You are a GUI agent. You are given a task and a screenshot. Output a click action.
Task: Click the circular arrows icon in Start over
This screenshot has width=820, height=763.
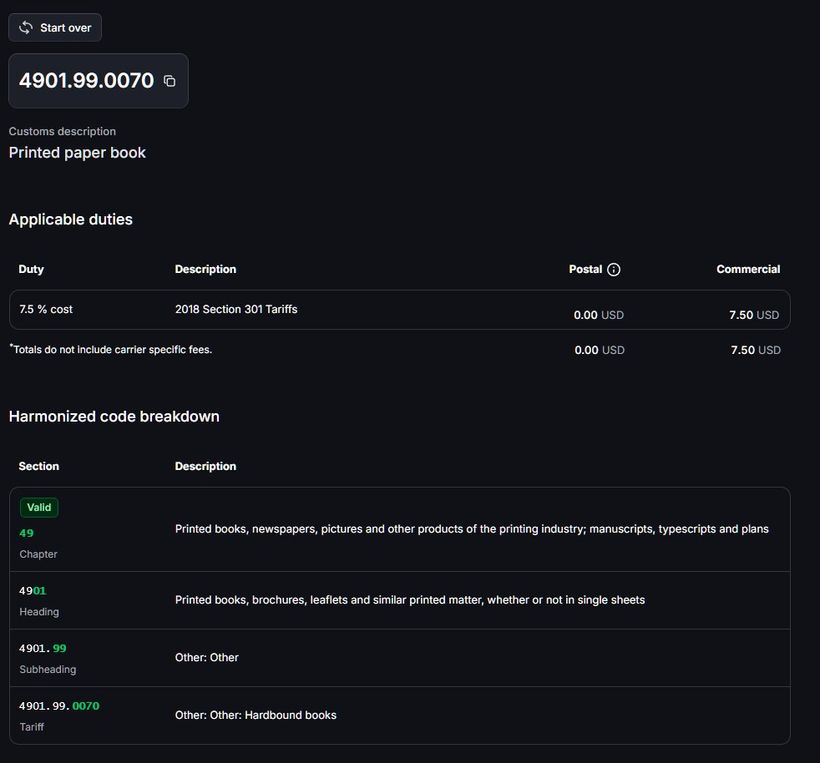click(x=26, y=28)
